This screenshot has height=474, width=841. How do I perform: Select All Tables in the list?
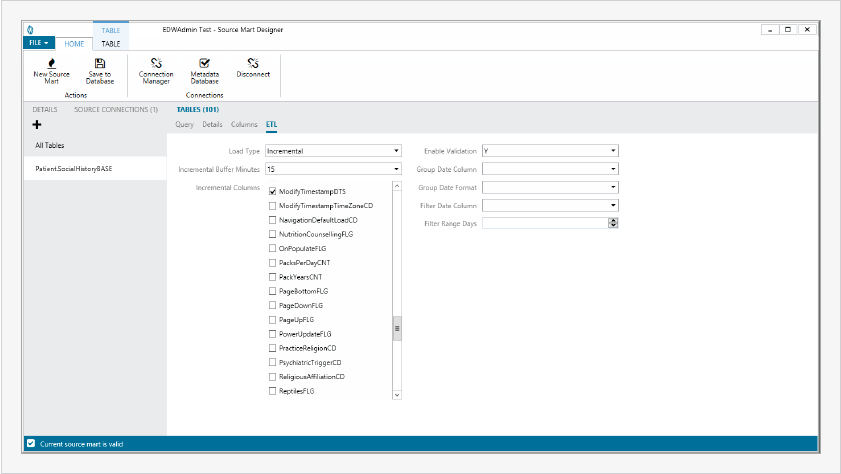95,145
